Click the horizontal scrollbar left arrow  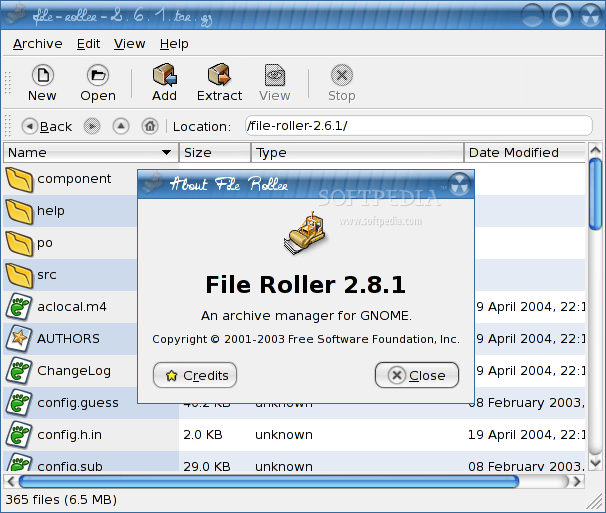point(11,481)
